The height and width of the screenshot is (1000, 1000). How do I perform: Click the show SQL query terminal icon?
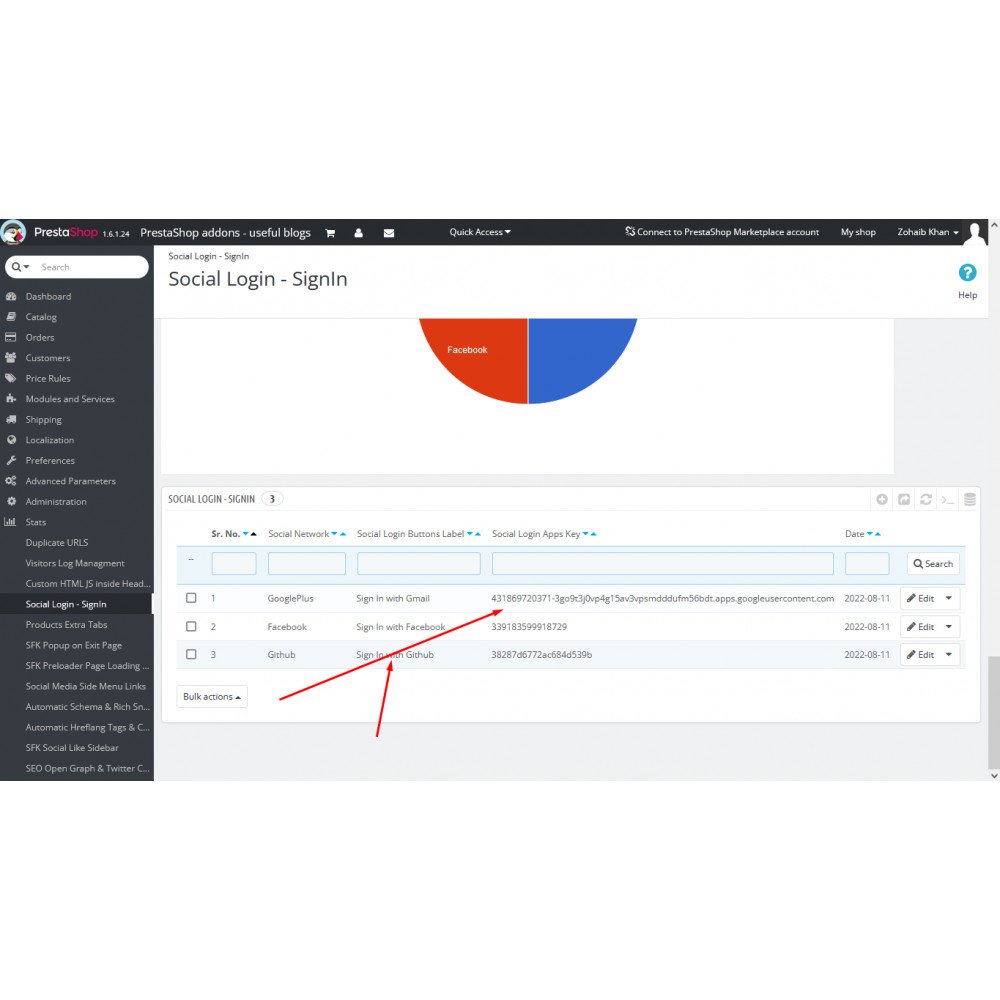(948, 499)
